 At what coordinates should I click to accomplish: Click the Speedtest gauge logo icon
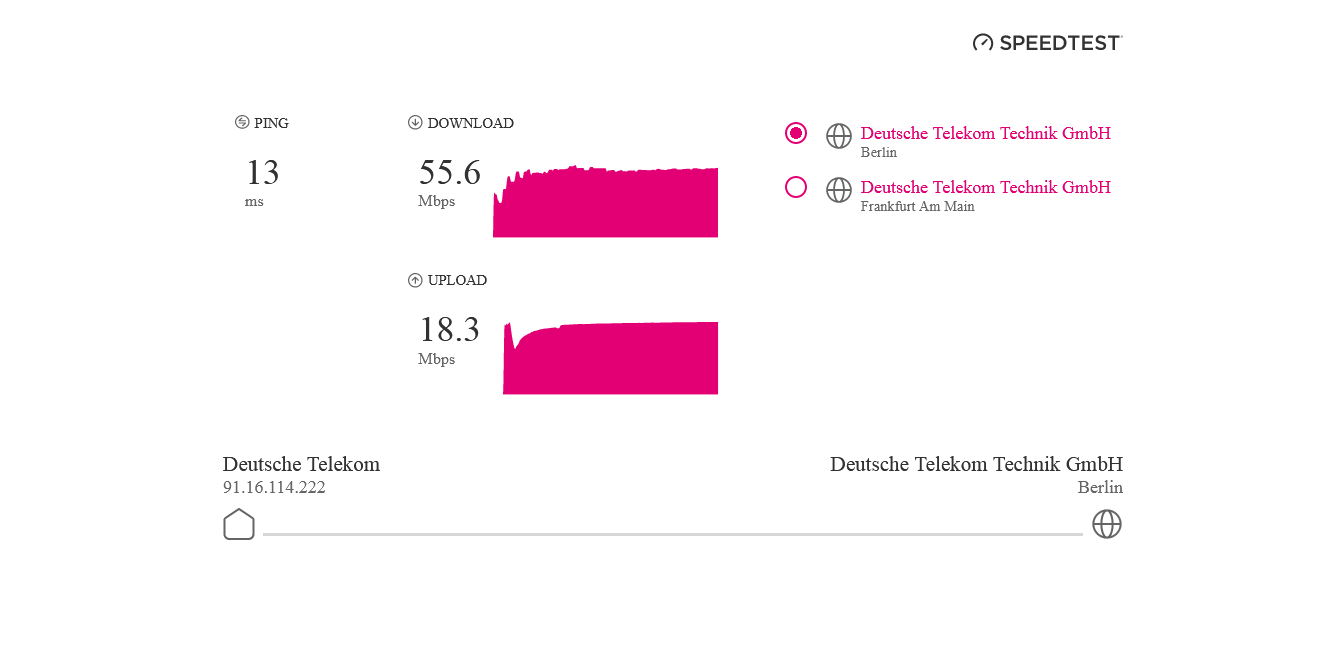point(983,42)
